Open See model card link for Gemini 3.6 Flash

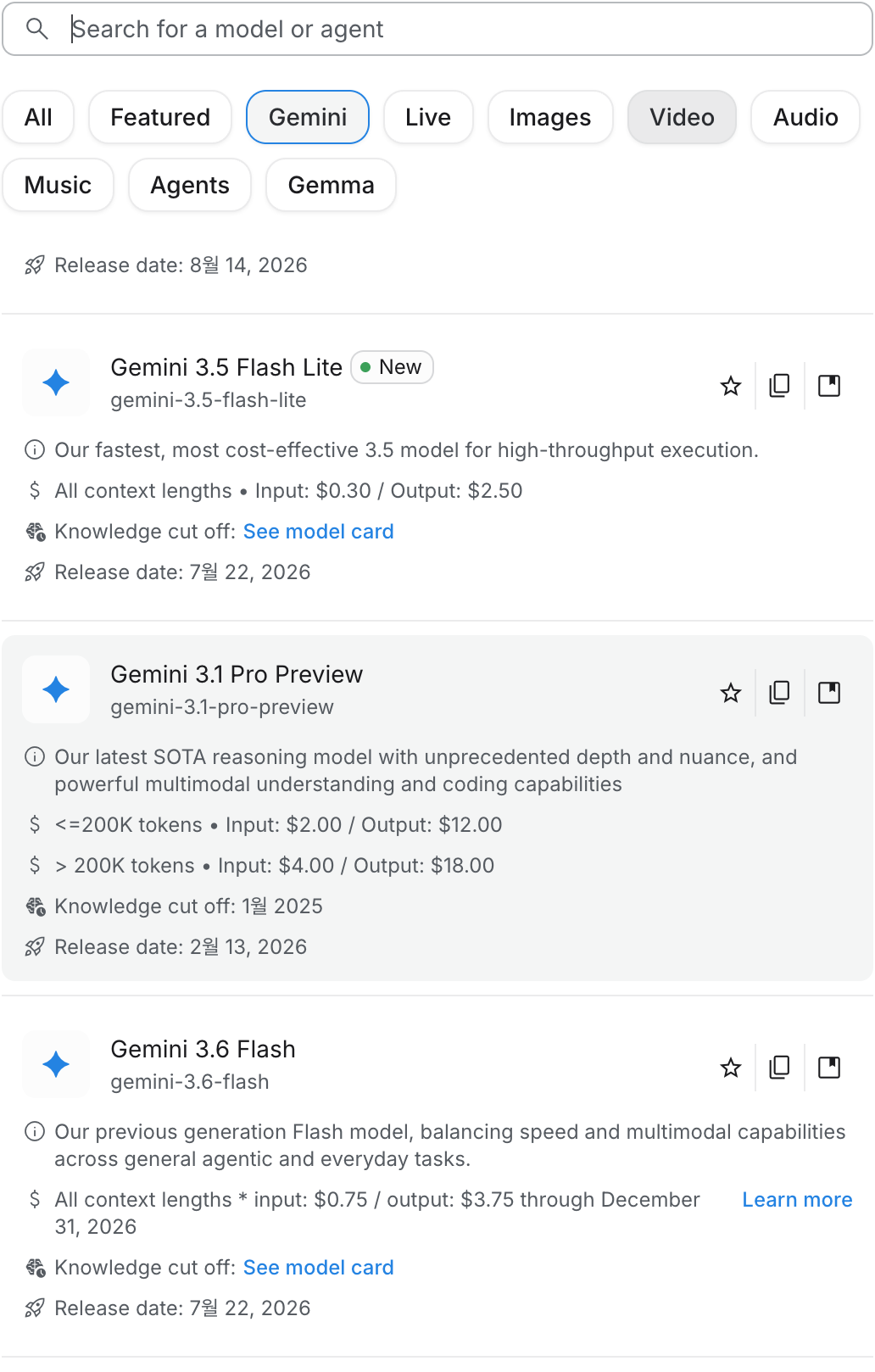319,1268
